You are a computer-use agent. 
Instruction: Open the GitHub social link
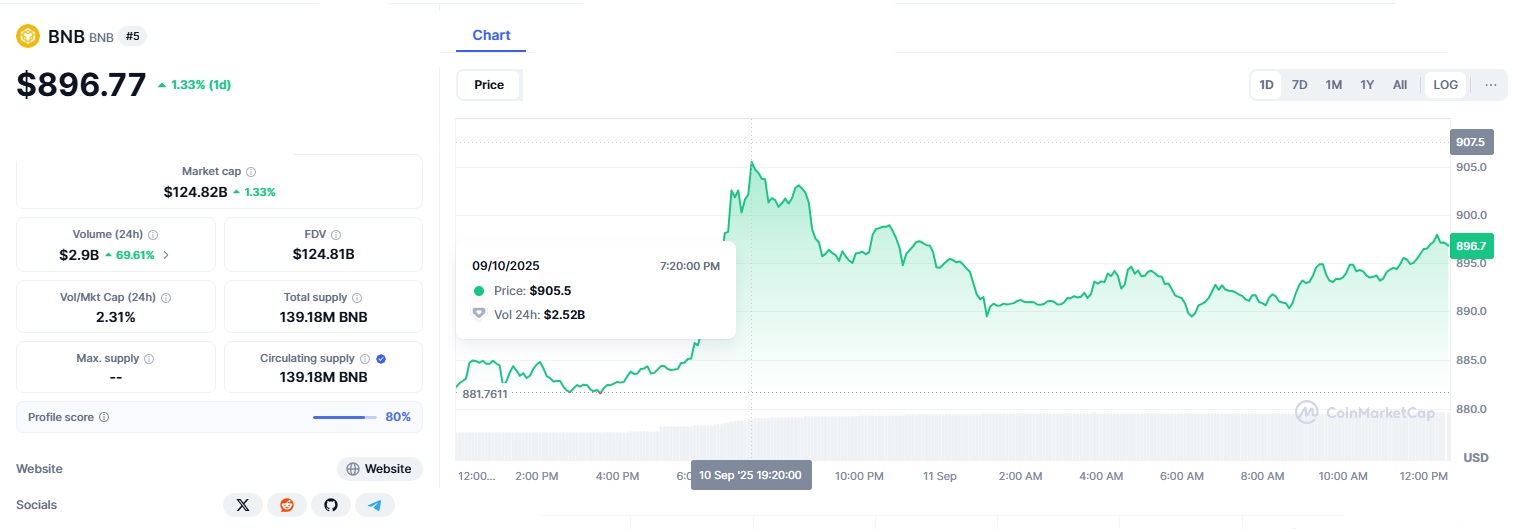(331, 505)
